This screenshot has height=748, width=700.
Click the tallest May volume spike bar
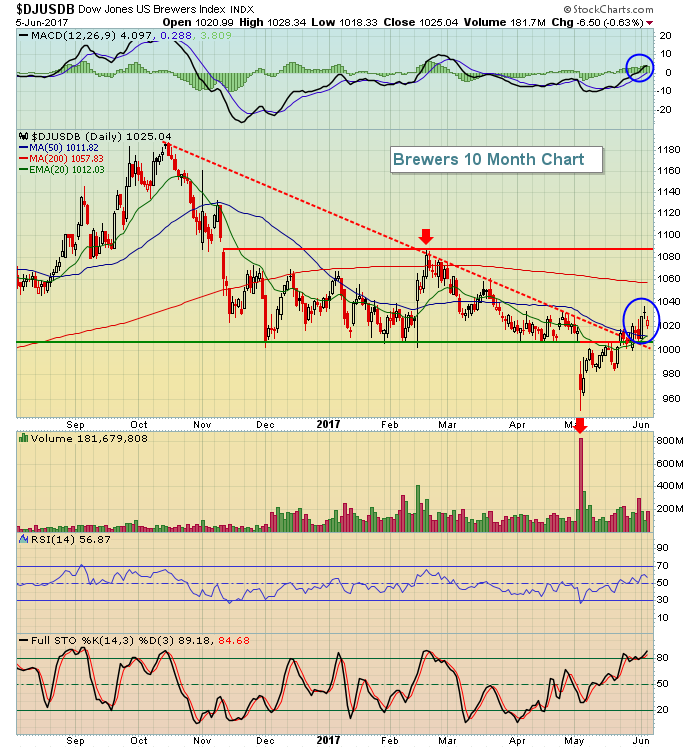[x=581, y=485]
